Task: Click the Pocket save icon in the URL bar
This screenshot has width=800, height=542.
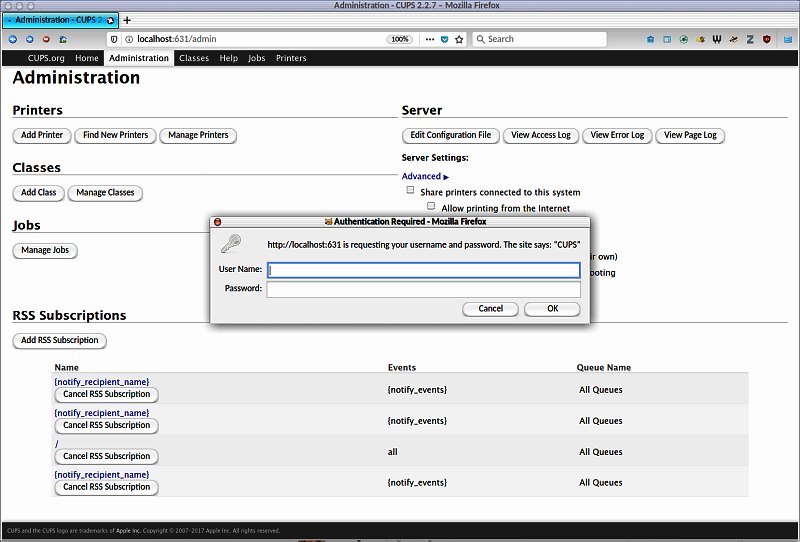Action: click(x=444, y=39)
